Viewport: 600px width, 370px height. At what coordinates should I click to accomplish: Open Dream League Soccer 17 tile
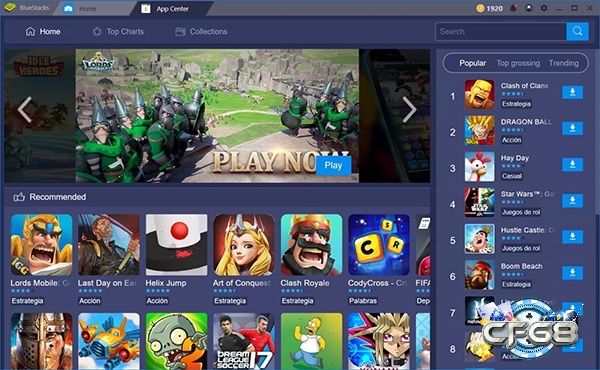[x=244, y=341]
